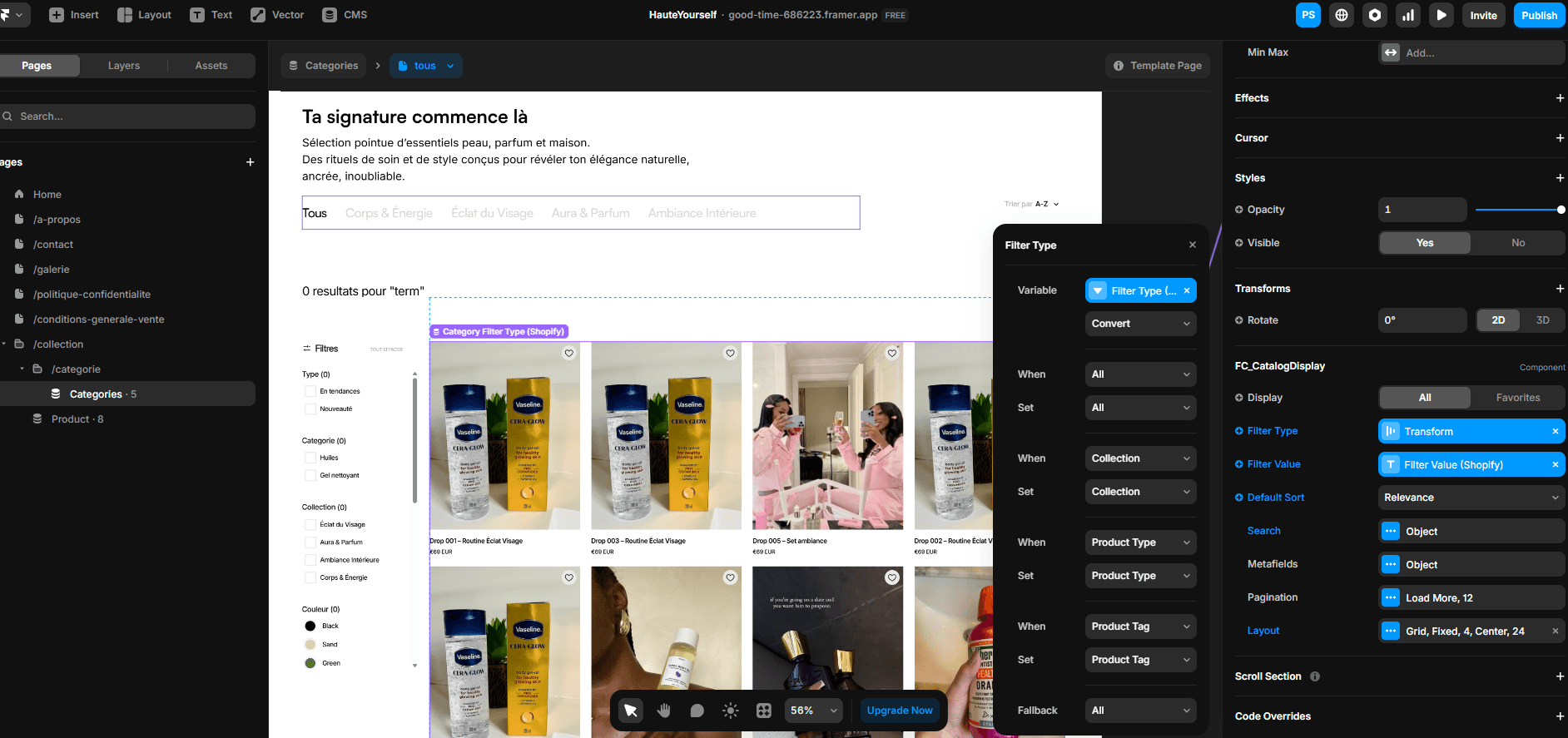Image resolution: width=1568 pixels, height=738 pixels.
Task: Collapse the /collection folder
Action: [x=4, y=344]
